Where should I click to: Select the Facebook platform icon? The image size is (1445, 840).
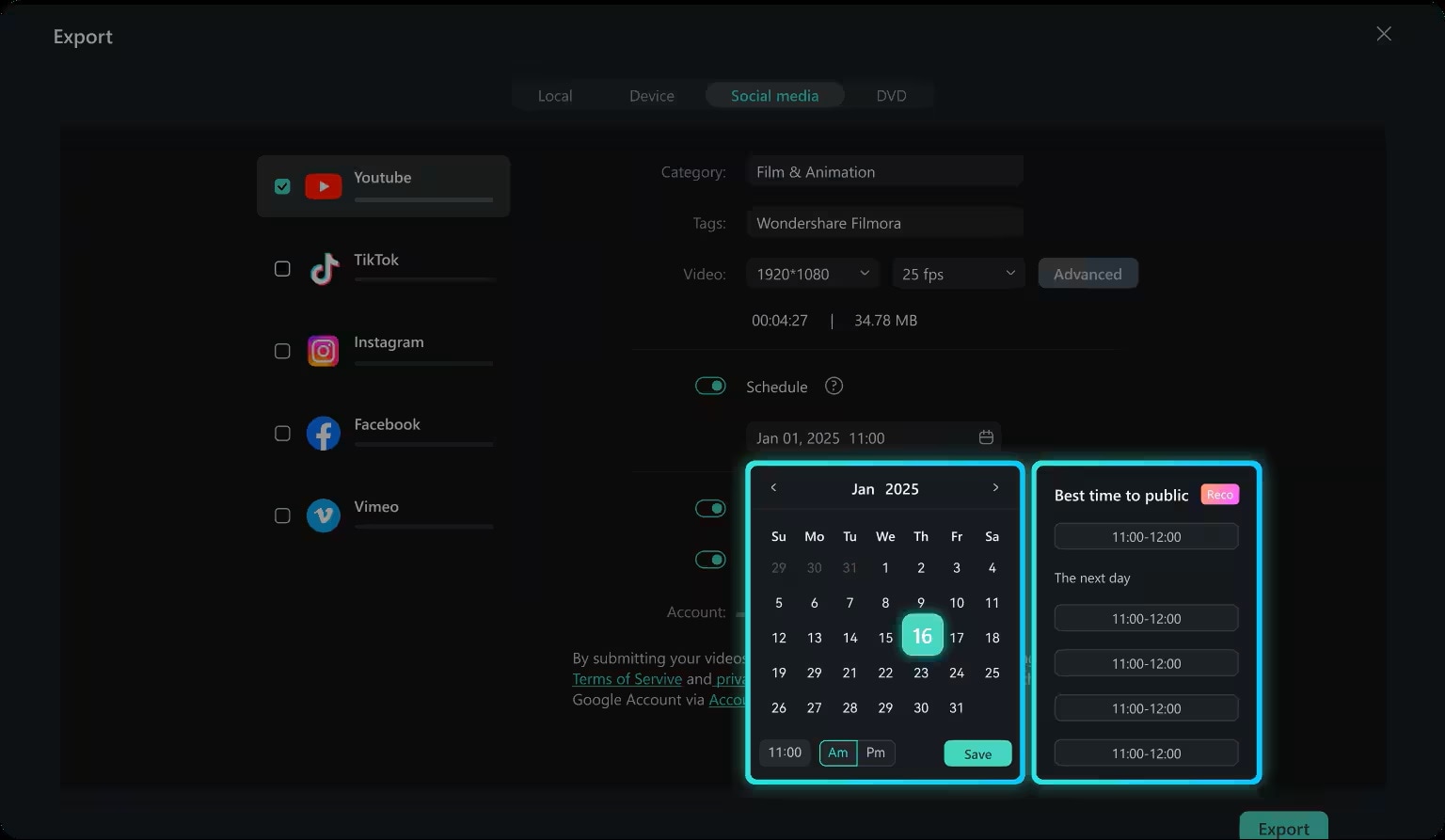click(323, 433)
